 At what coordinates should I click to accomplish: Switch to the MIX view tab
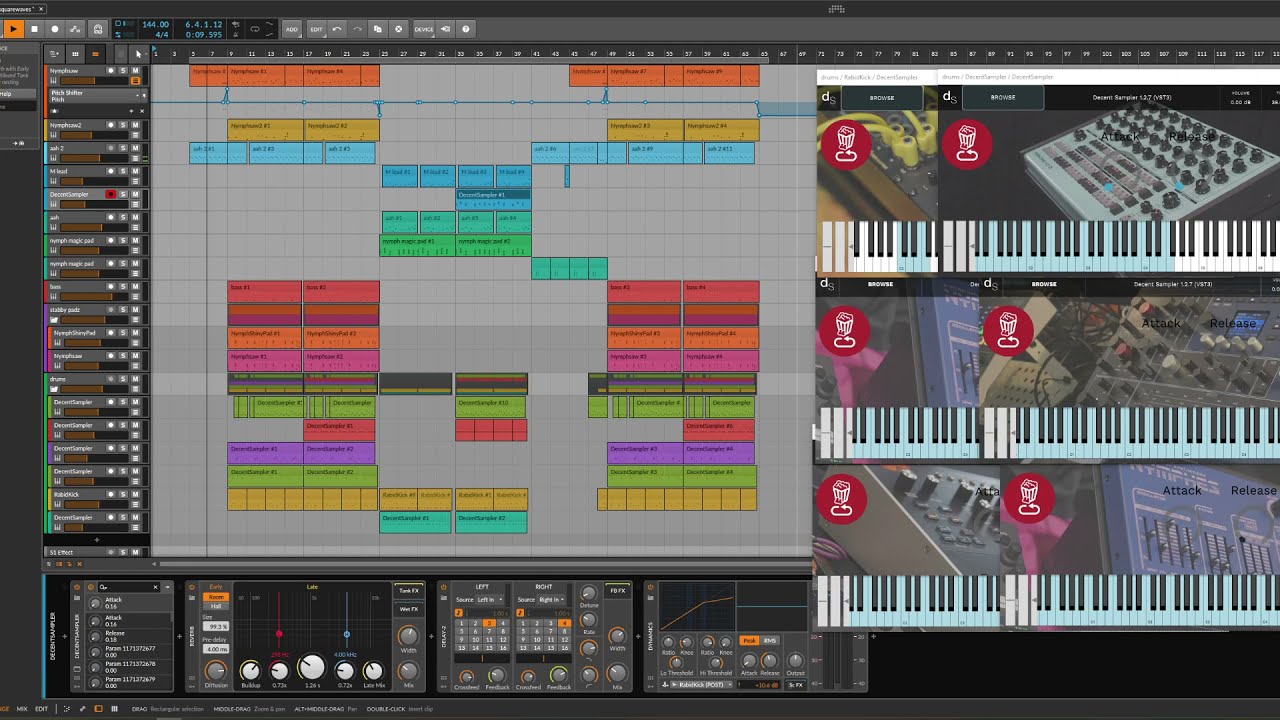22,709
